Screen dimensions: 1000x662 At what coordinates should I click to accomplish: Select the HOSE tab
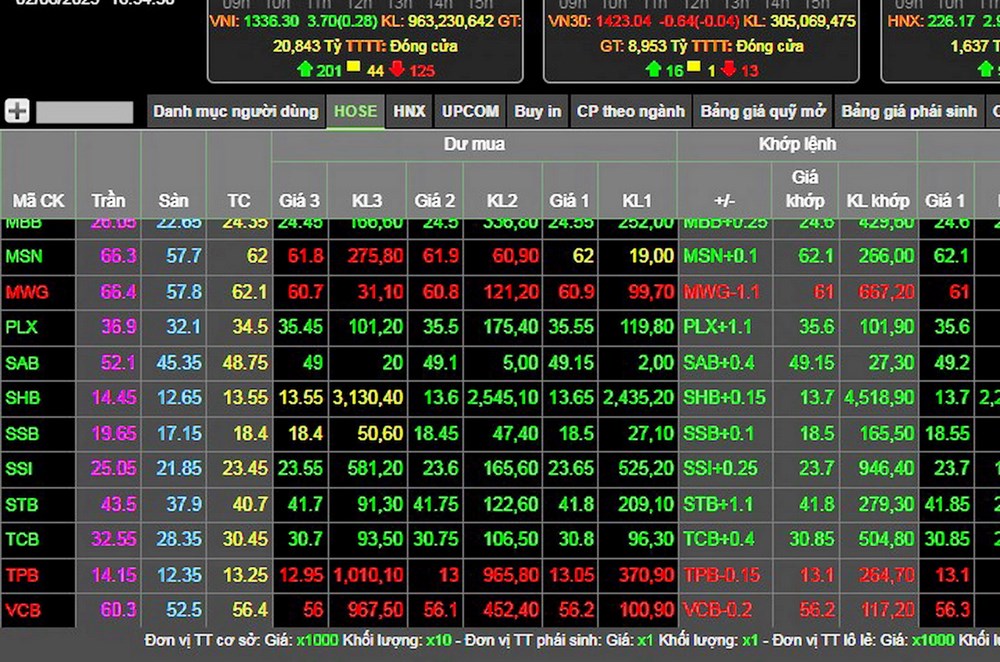(x=356, y=112)
